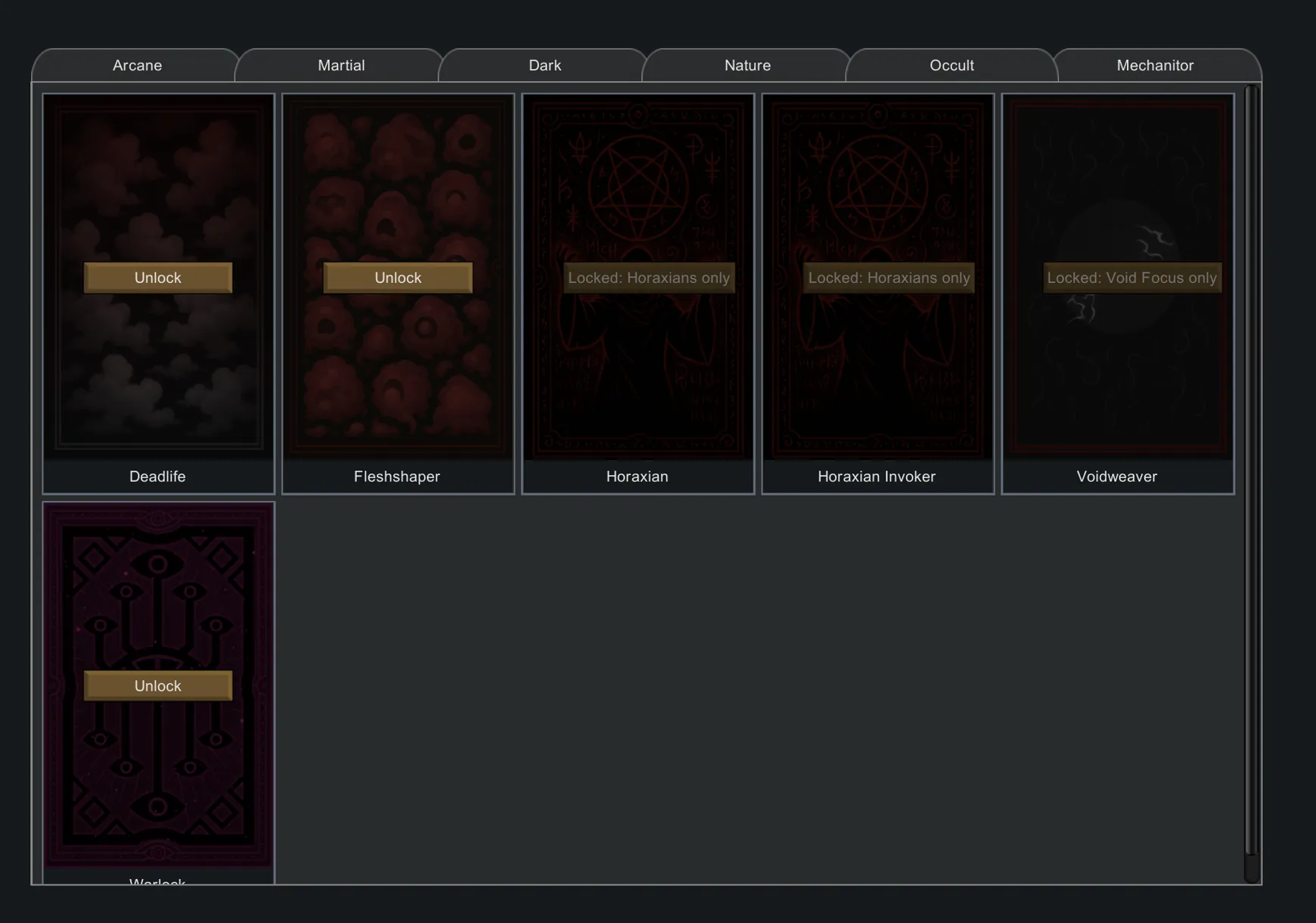
Task: Click the vertical scrollbar on the right
Action: pyautogui.click(x=1252, y=469)
